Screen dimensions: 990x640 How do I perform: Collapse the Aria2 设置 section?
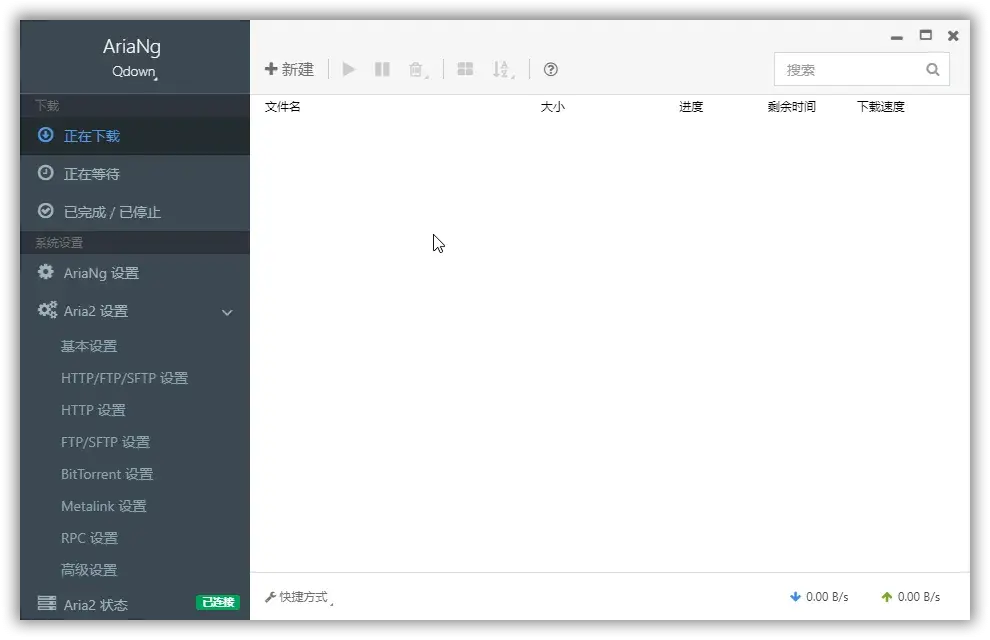(x=135, y=311)
